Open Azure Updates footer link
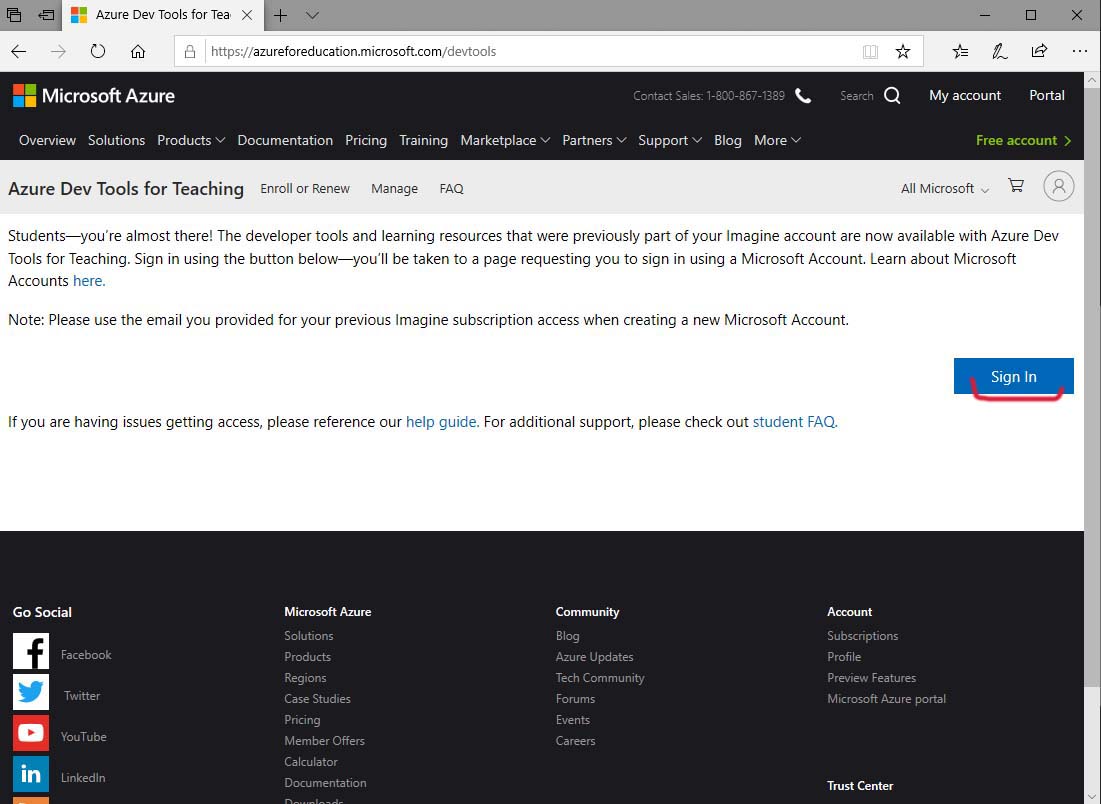The height and width of the screenshot is (804, 1101). [x=594, y=657]
